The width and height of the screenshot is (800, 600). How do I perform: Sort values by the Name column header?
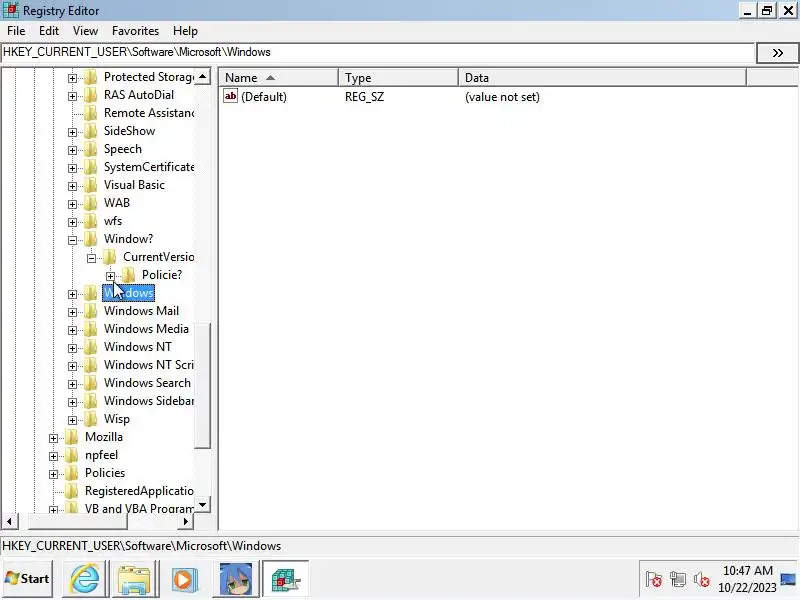(279, 78)
